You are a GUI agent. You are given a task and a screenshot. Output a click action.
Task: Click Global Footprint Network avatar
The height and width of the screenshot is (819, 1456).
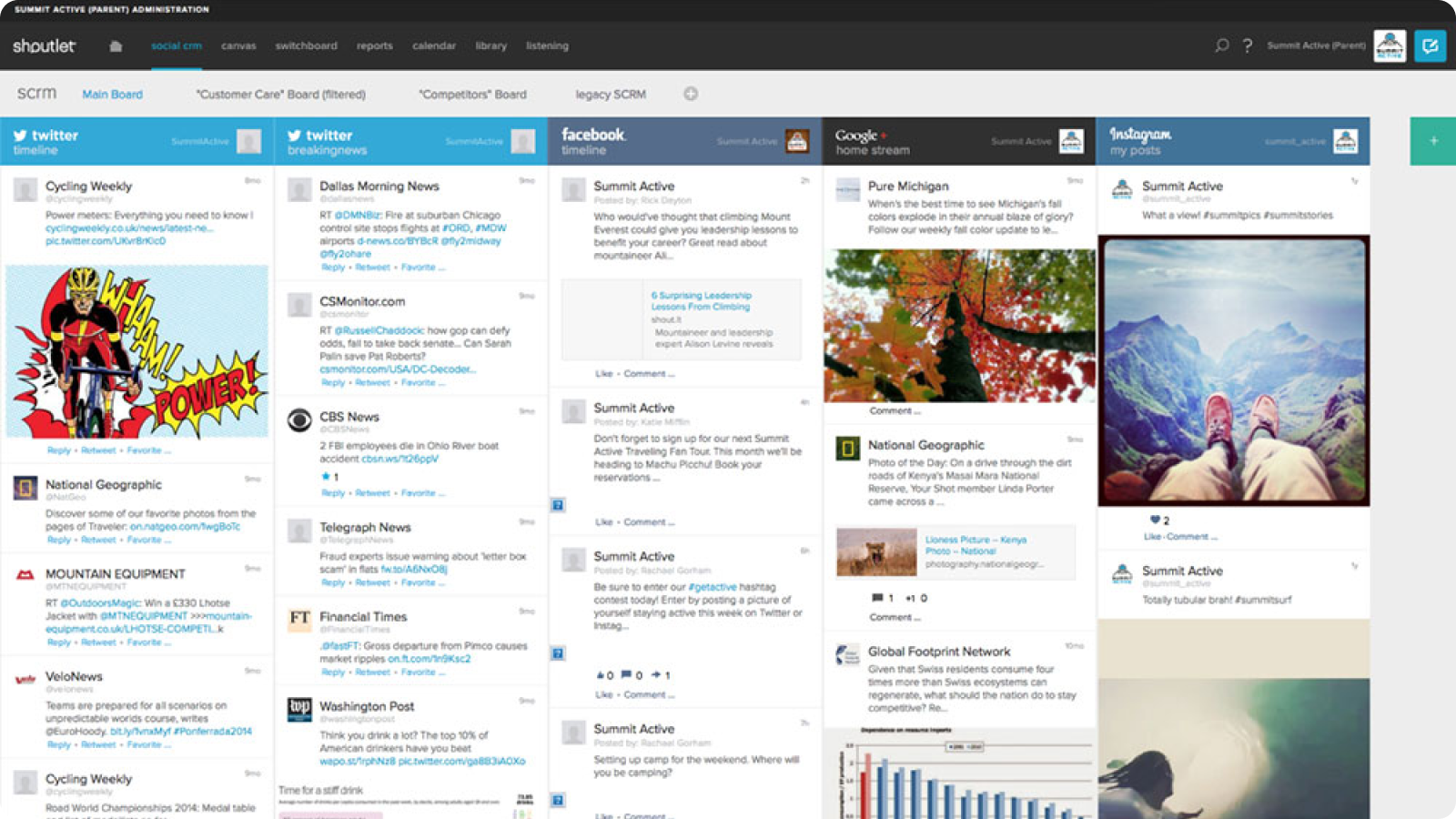point(847,655)
